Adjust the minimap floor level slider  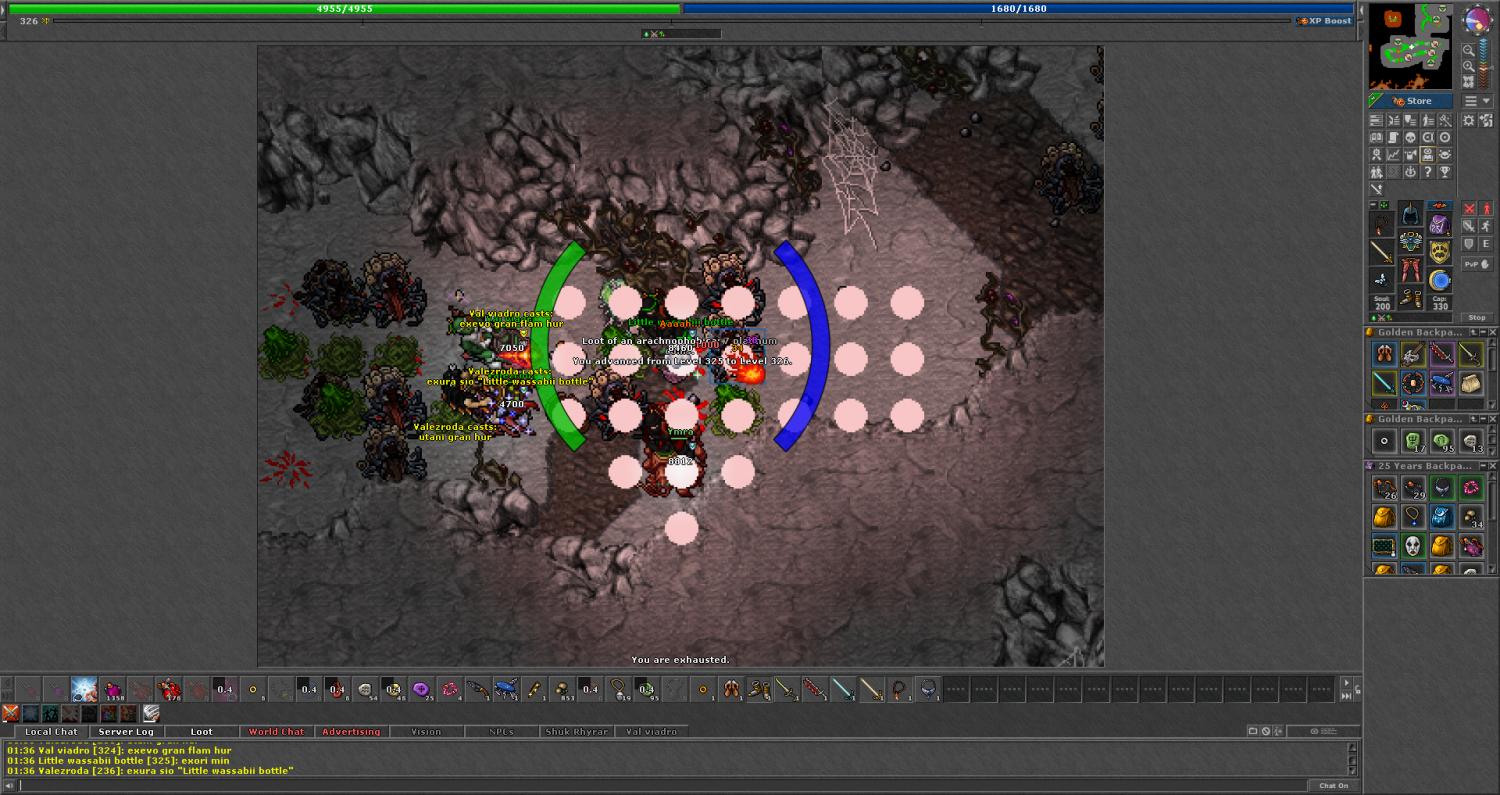tap(1486, 63)
